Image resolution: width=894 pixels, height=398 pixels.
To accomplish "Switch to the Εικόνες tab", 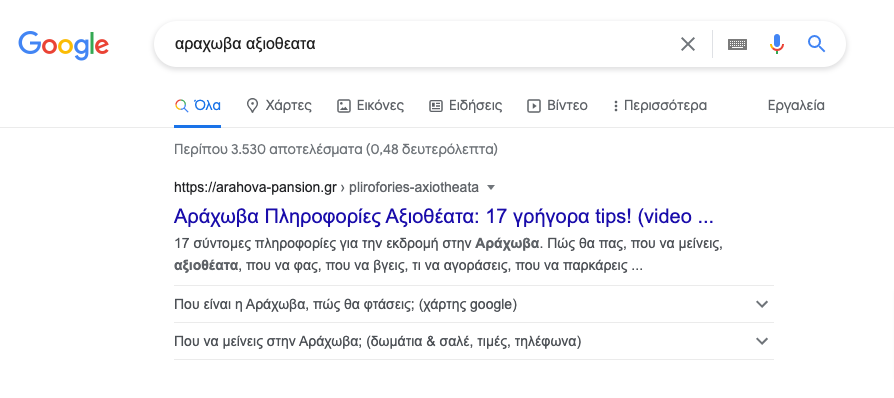I will coord(370,105).
